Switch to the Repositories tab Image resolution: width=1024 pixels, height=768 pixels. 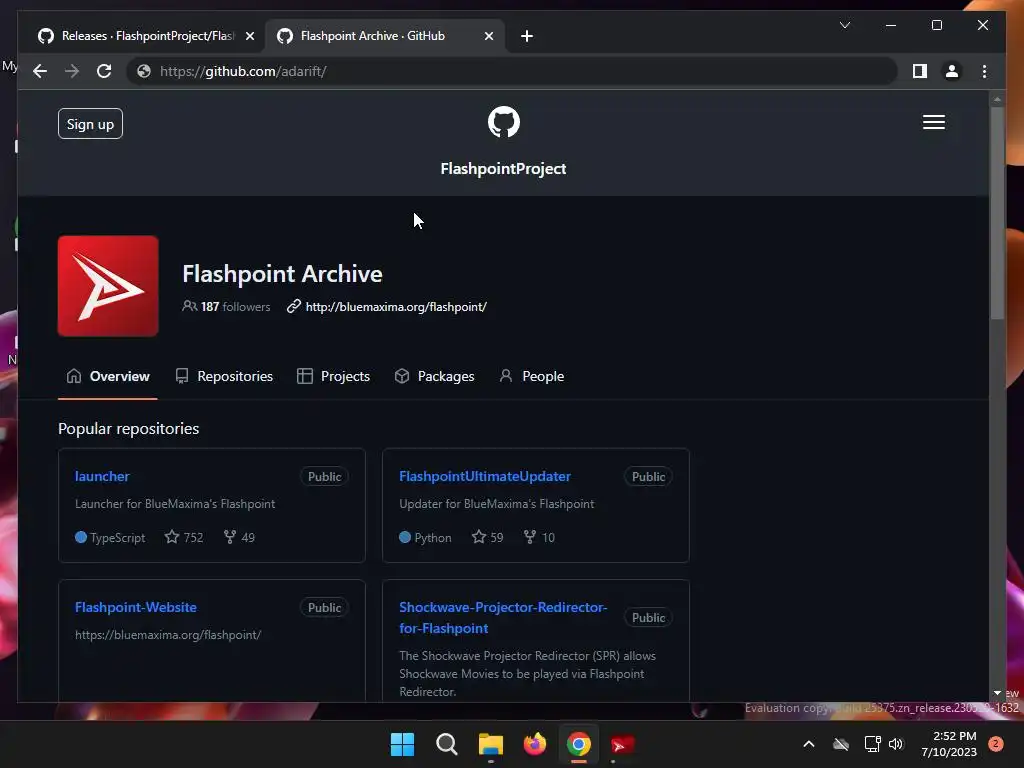click(224, 376)
